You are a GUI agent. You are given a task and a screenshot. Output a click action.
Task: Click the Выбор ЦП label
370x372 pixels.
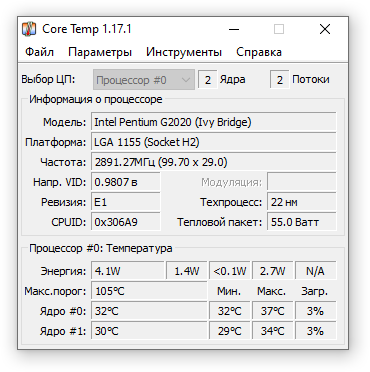[x=48, y=79]
